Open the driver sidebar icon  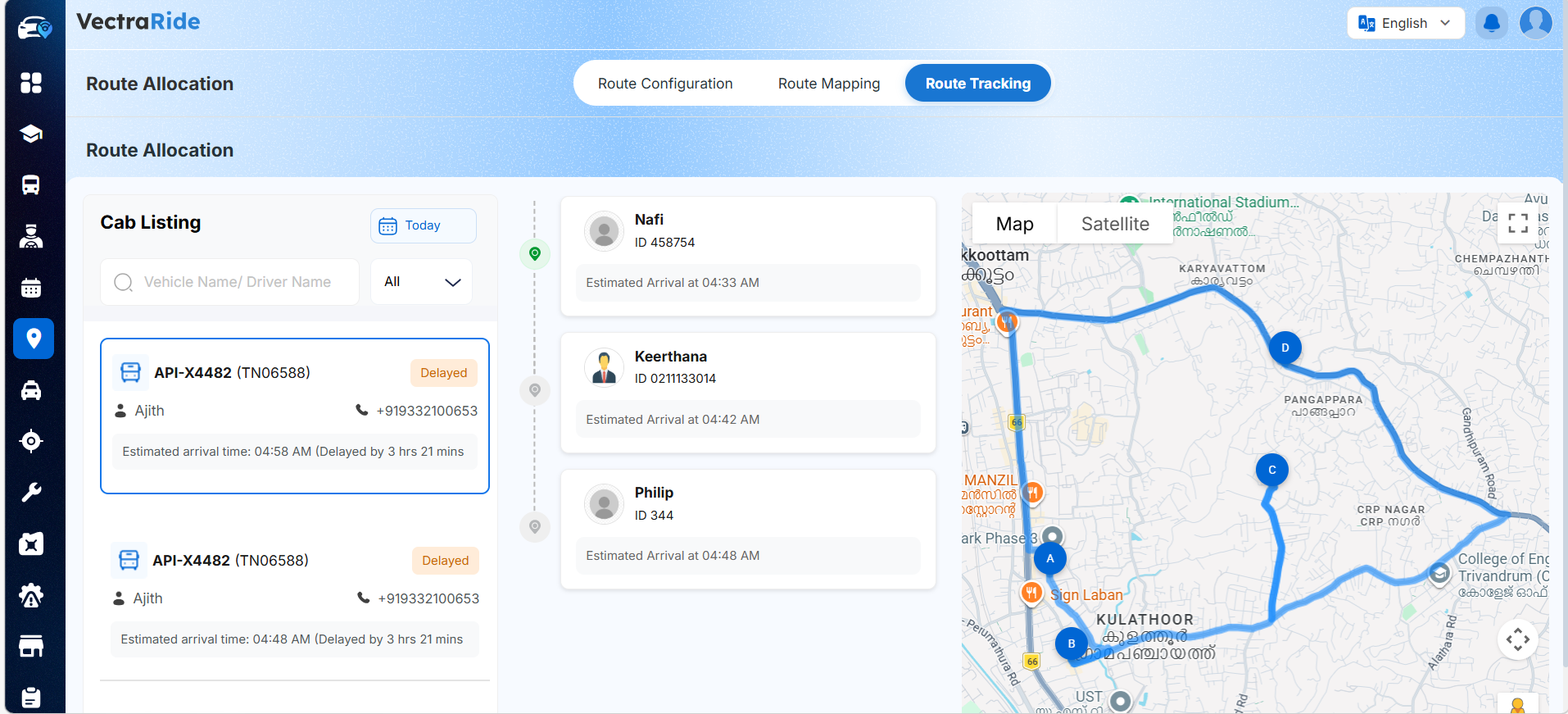click(x=31, y=236)
